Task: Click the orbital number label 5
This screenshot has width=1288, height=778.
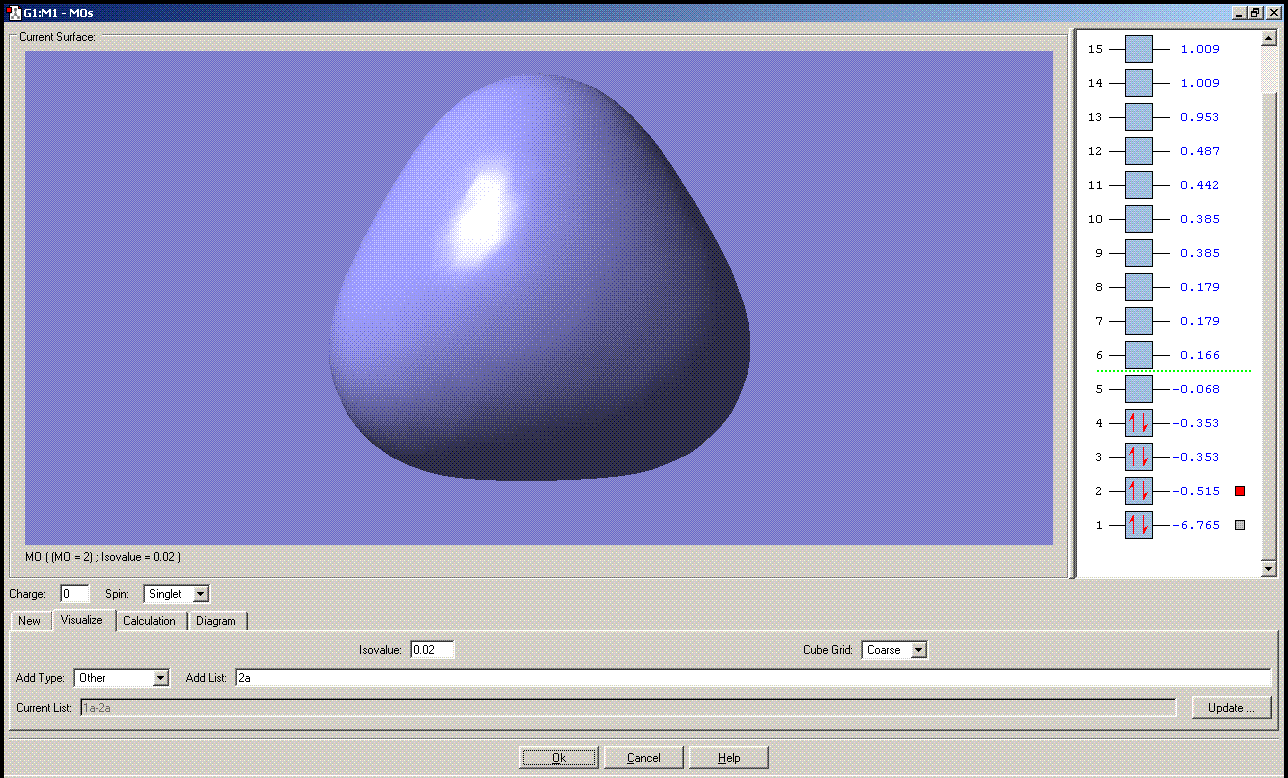Action: (1099, 389)
